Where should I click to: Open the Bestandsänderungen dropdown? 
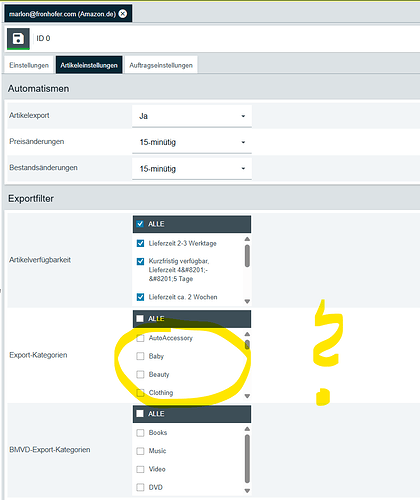(192, 169)
